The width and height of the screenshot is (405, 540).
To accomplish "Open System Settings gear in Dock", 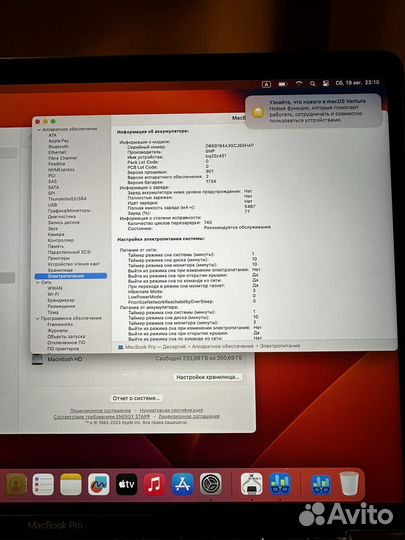I will (211, 484).
